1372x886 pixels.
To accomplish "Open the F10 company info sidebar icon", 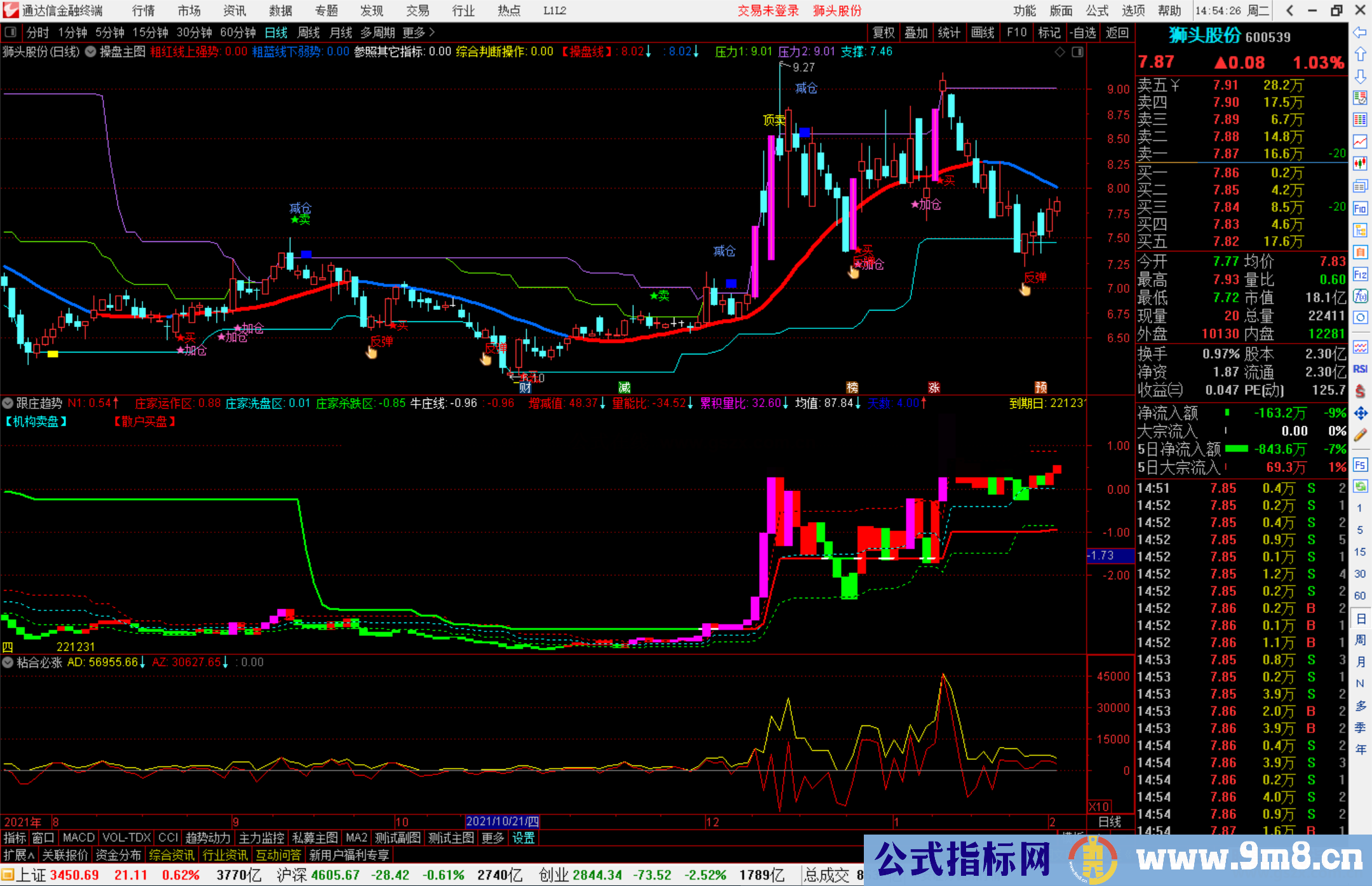I will click(1360, 208).
